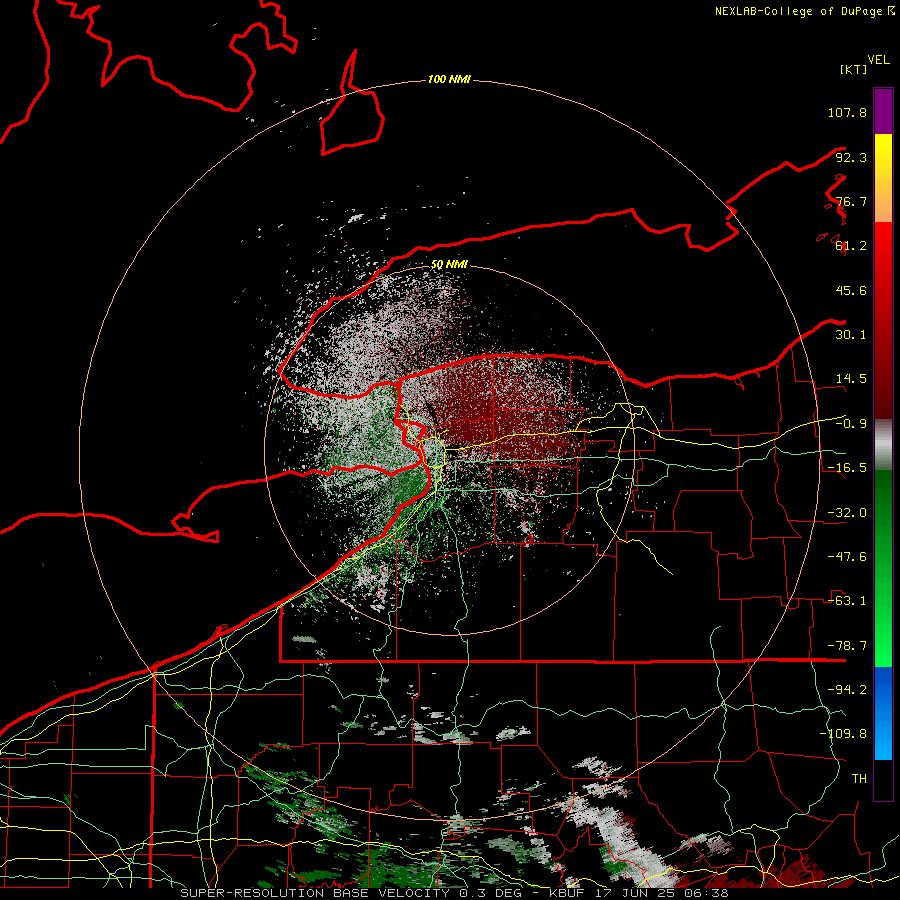Pick the blue segment of the velocity color bar
This screenshot has height=900, width=900.
tap(883, 713)
